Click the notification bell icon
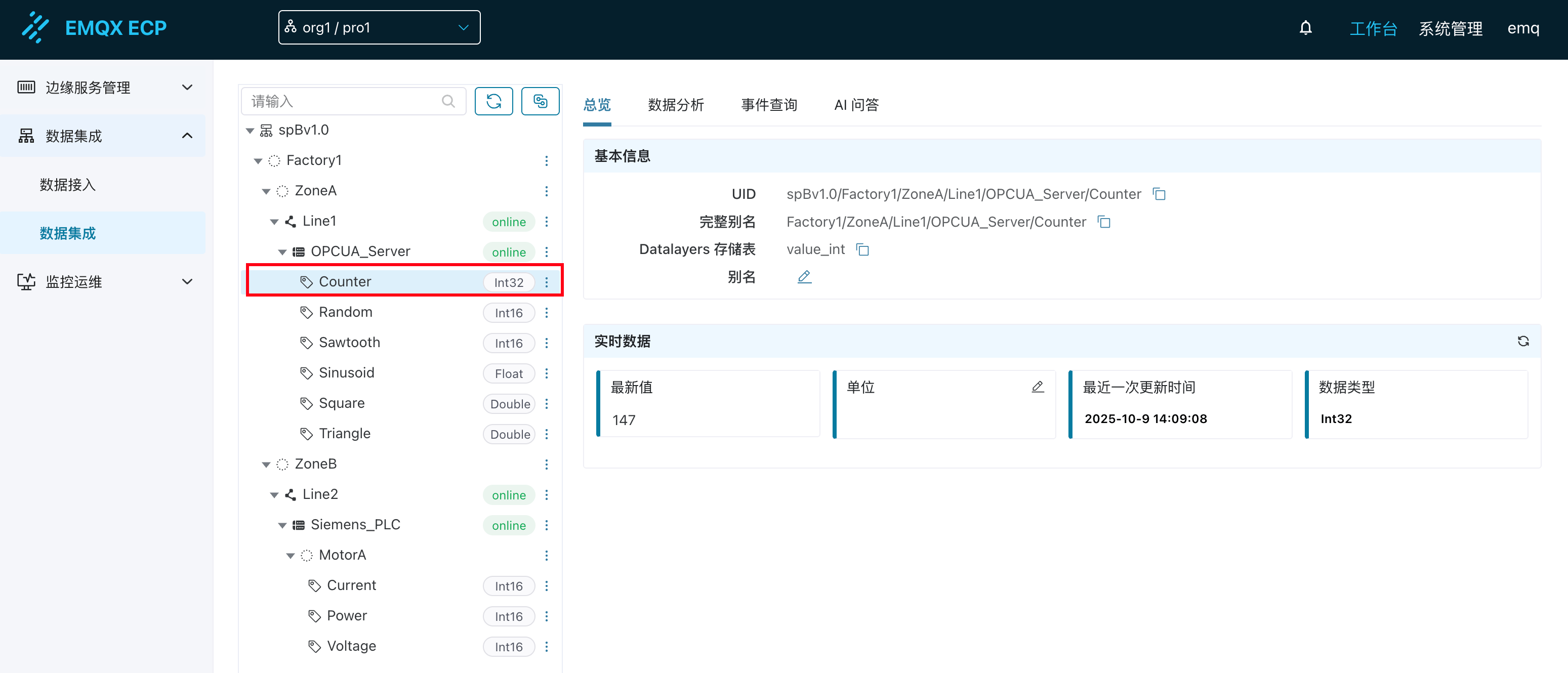 (1305, 28)
